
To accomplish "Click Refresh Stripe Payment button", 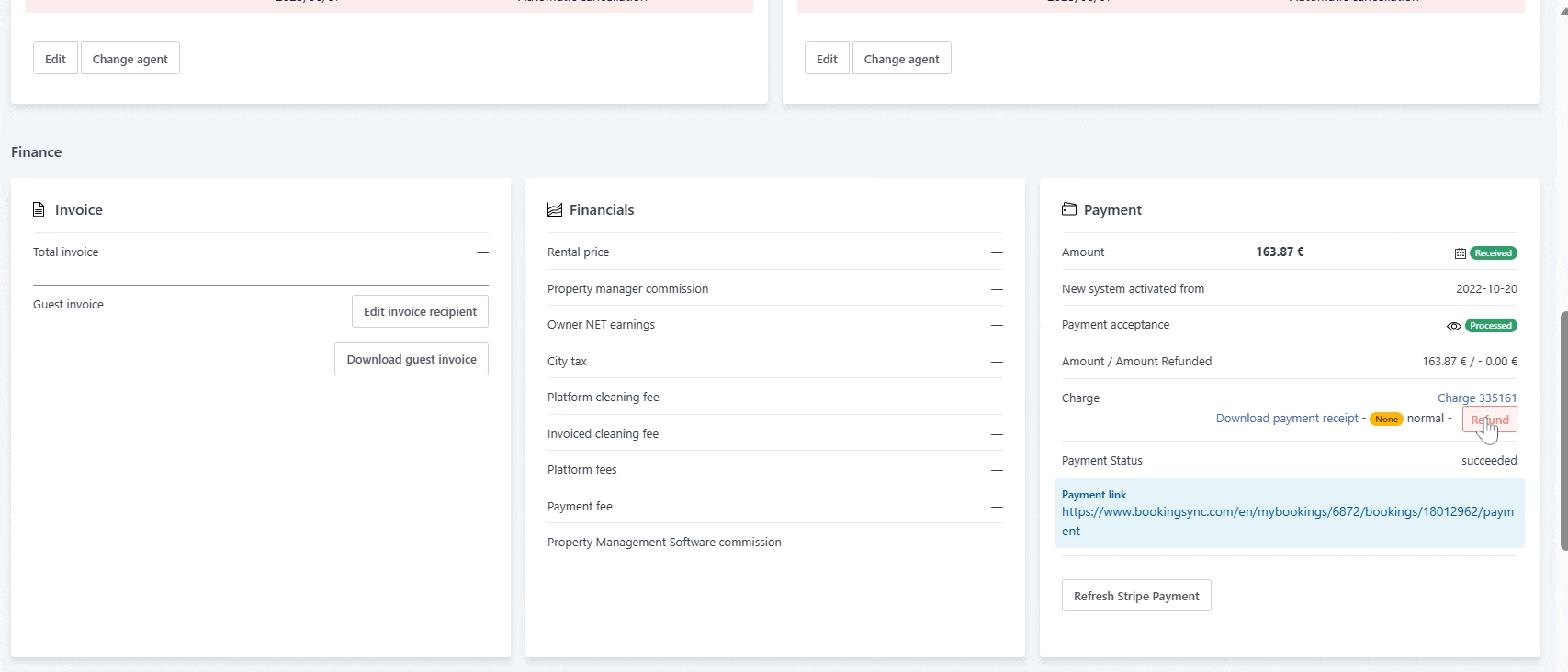I will click(1135, 596).
